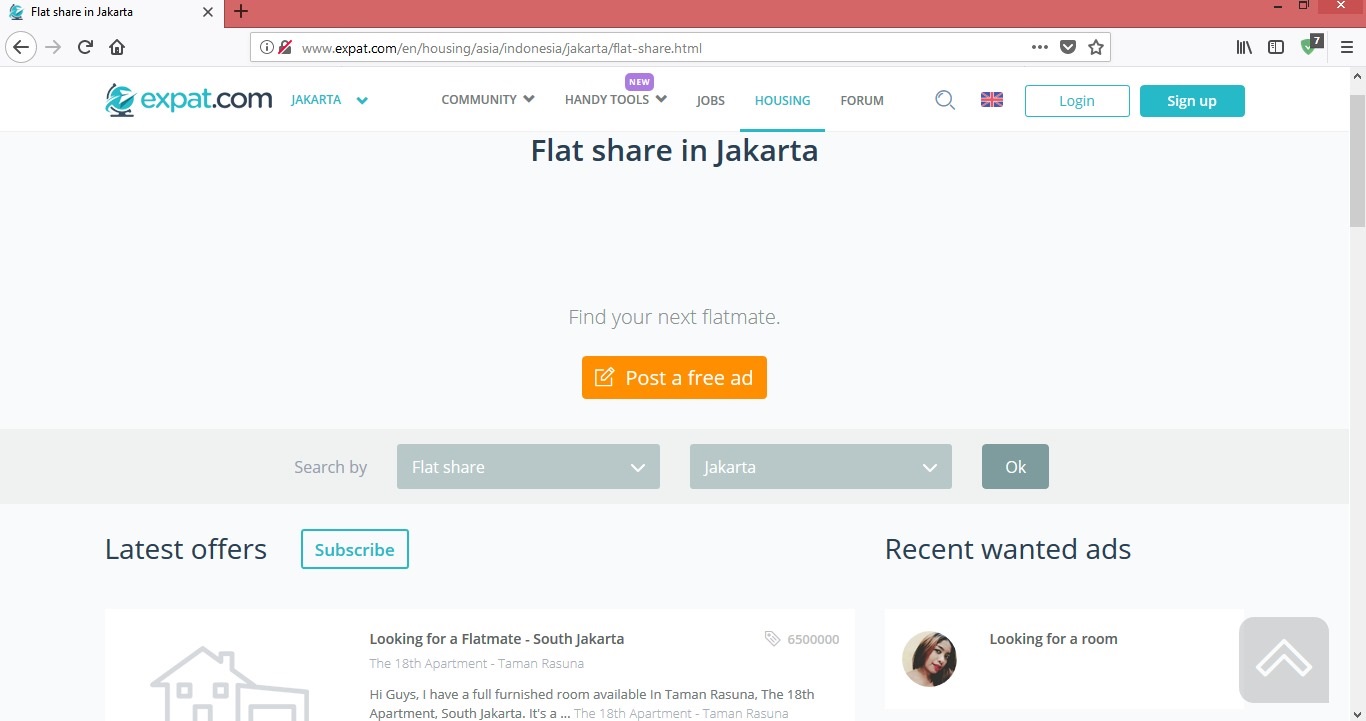The width and height of the screenshot is (1366, 721).
Task: Expand the Community menu
Action: tap(487, 100)
